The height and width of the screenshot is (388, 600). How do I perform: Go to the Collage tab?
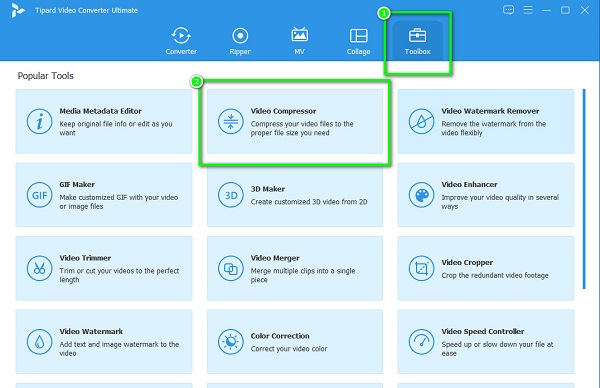pos(359,41)
